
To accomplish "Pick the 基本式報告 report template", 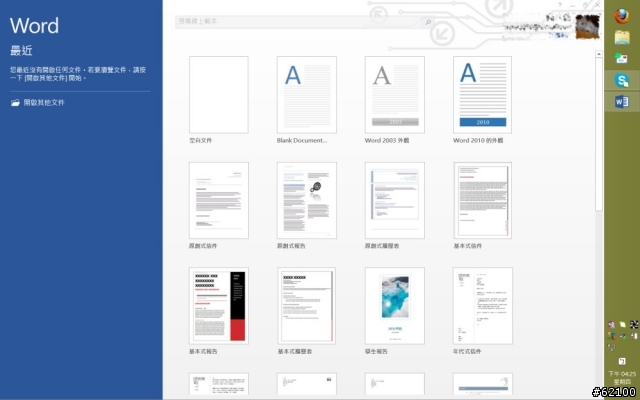I will coord(218,306).
